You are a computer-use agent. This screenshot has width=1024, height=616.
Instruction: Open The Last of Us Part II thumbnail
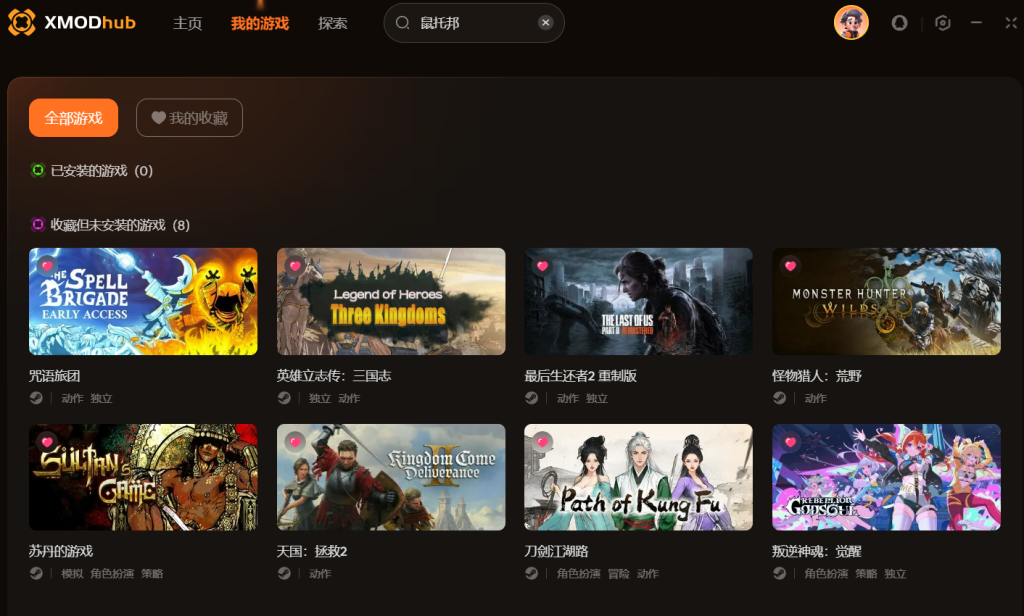639,301
